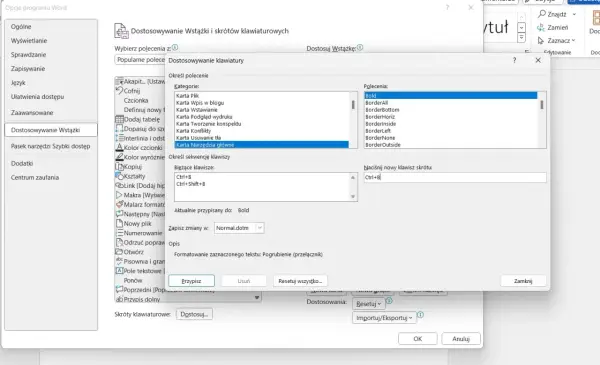Pick the Kolor czcionki icon
This screenshot has height=365, width=600.
pos(119,147)
